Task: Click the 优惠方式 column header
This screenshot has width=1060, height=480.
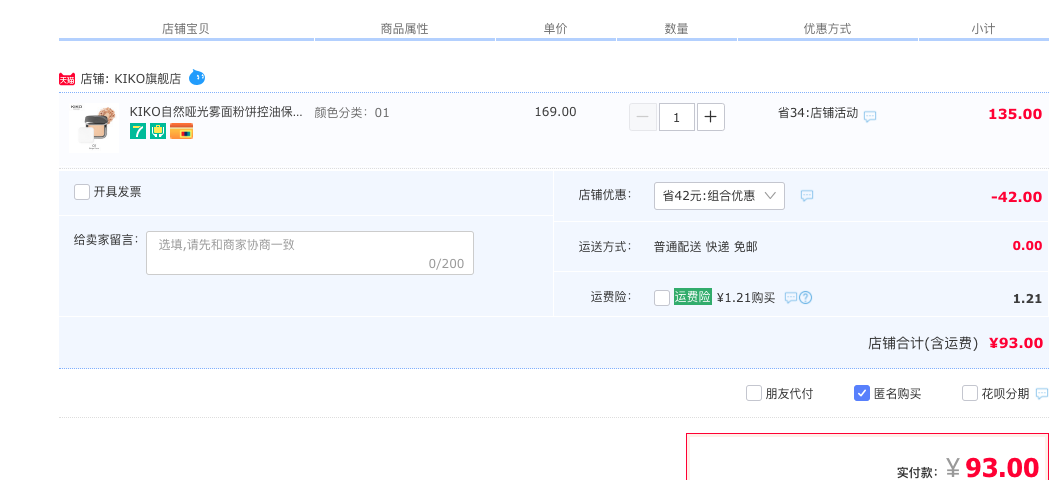Action: pos(827,29)
